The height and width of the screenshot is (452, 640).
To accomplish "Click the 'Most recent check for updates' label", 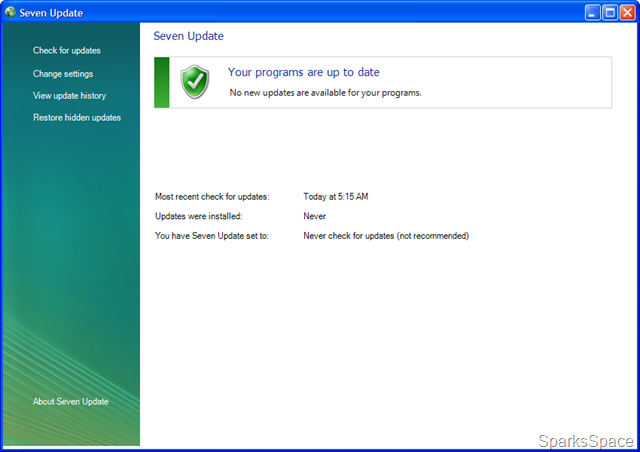I will (x=212, y=196).
